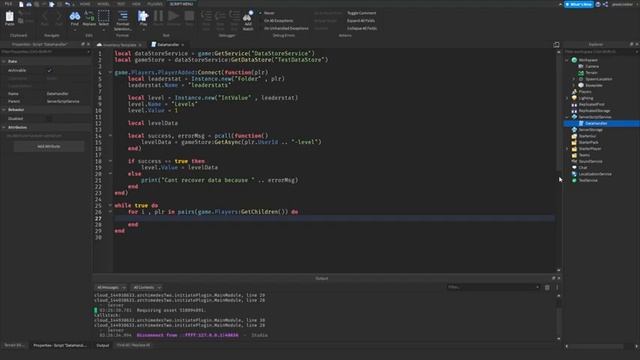The image size is (640, 360).
Task: Switch to the HOME ribbon tab
Action: pos(85,4)
